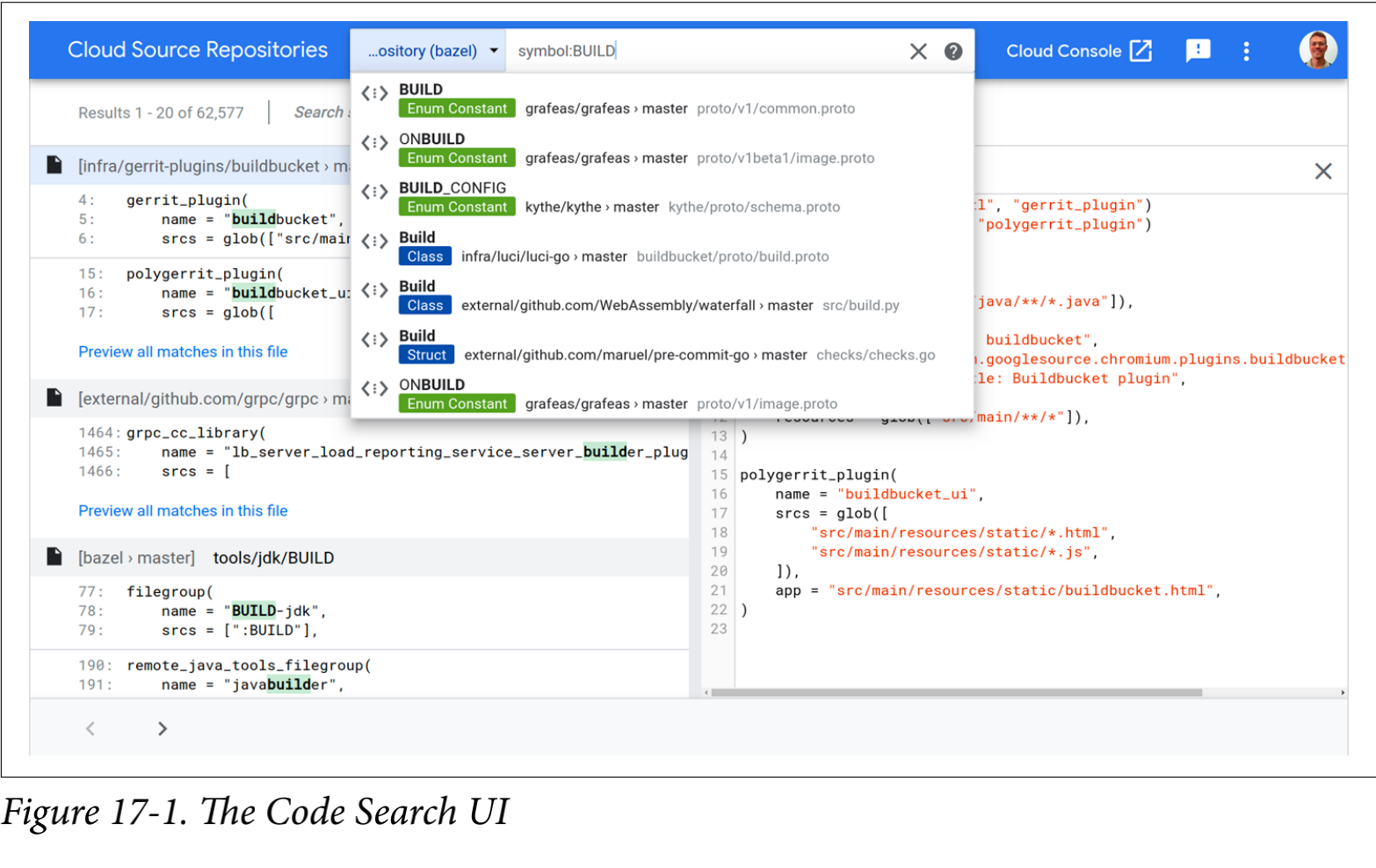Image resolution: width=1376 pixels, height=868 pixels.
Task: Select Build struct suggestion in checks/checks.go
Action: pyautogui.click(x=663, y=345)
